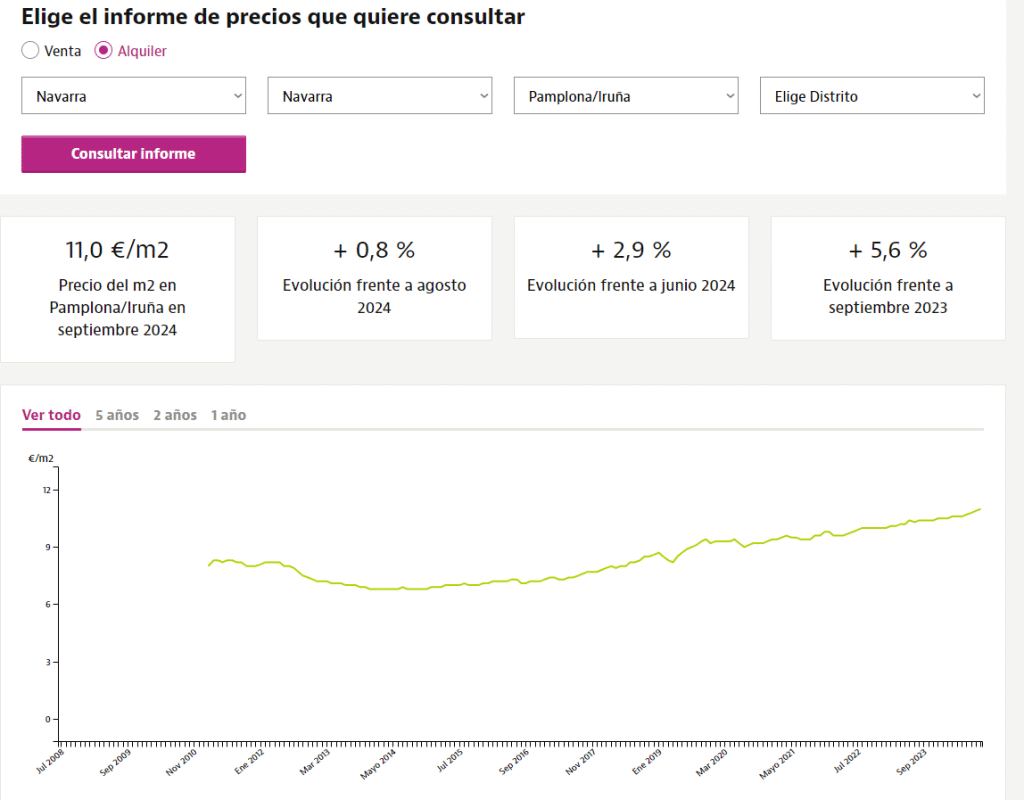Open the second Navarra province dropdown
1024x800 pixels.
coord(379,96)
